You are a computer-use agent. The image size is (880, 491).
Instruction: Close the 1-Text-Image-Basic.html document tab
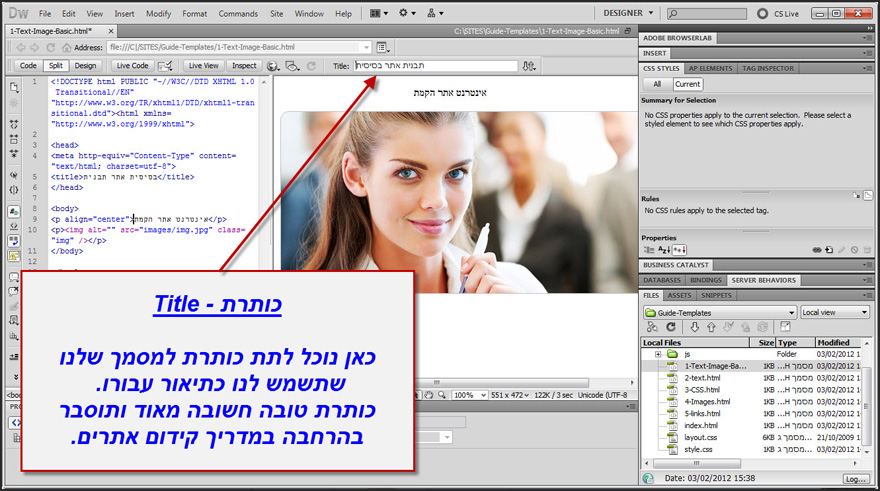click(x=111, y=31)
